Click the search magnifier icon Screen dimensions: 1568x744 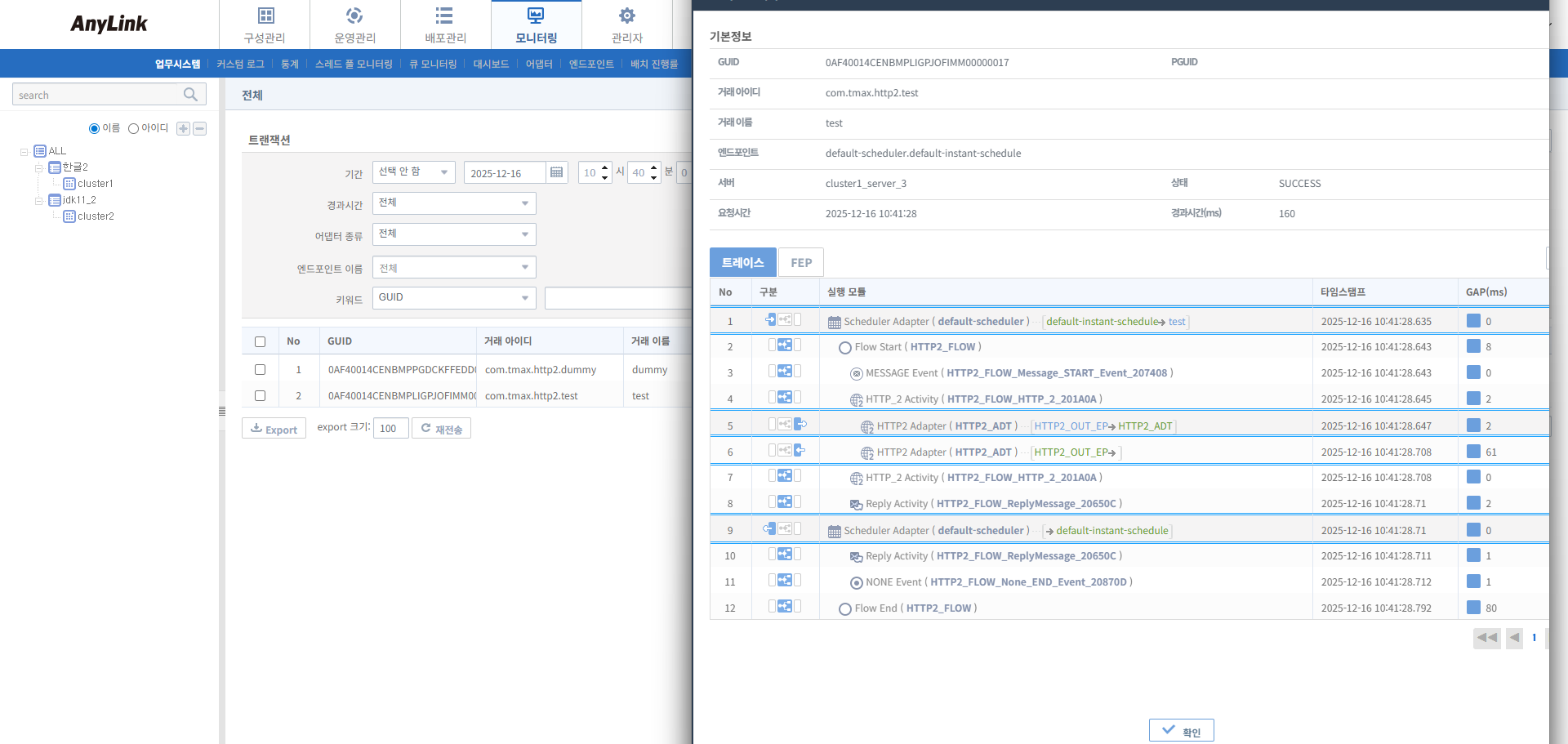click(x=190, y=95)
